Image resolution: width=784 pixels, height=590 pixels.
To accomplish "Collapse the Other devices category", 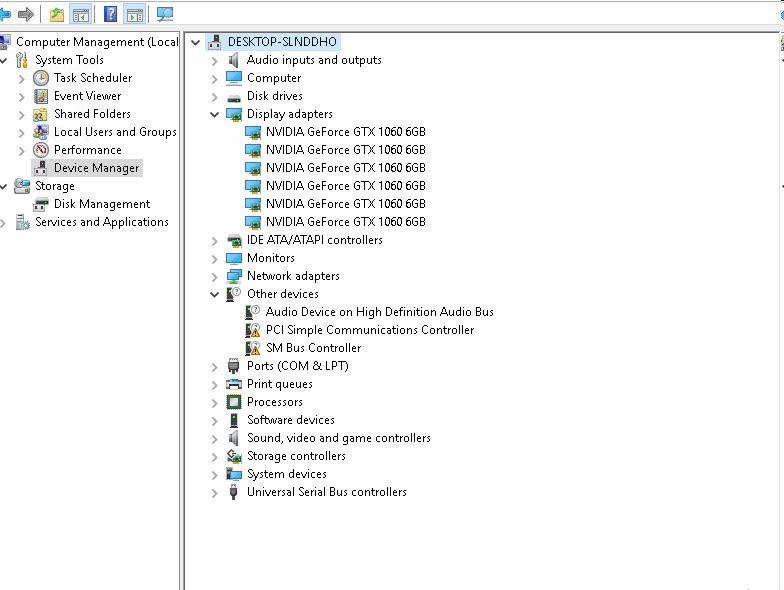I will click(214, 295).
